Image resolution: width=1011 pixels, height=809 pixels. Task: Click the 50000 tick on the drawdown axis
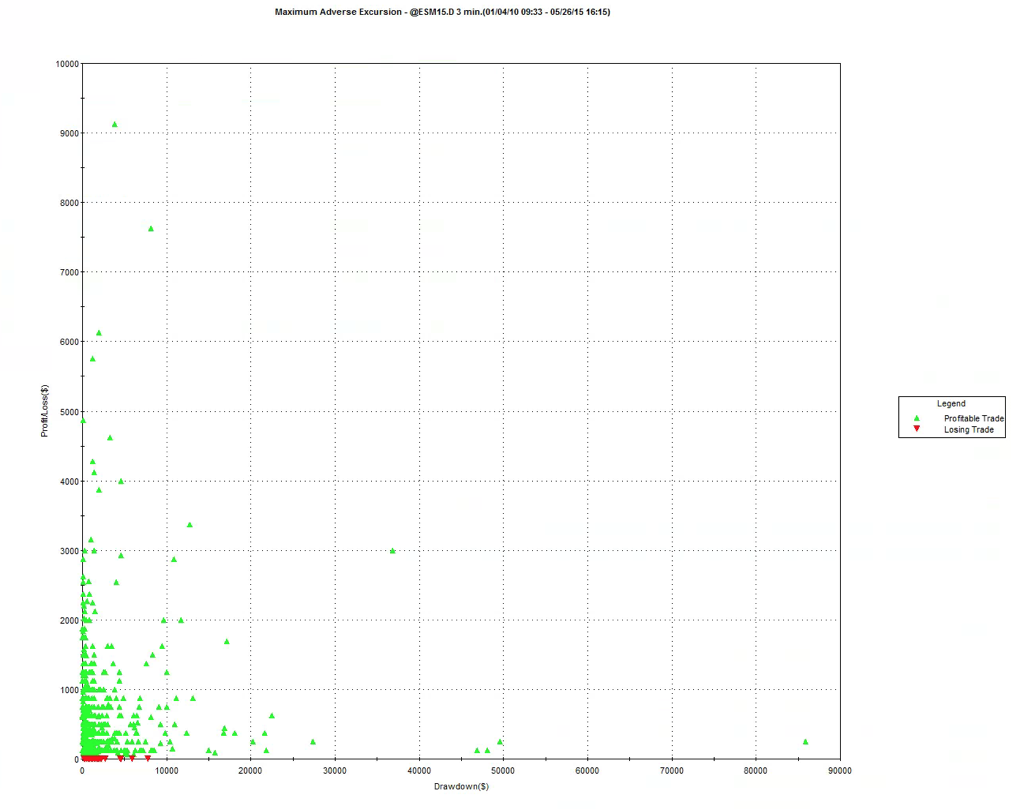coord(503,770)
